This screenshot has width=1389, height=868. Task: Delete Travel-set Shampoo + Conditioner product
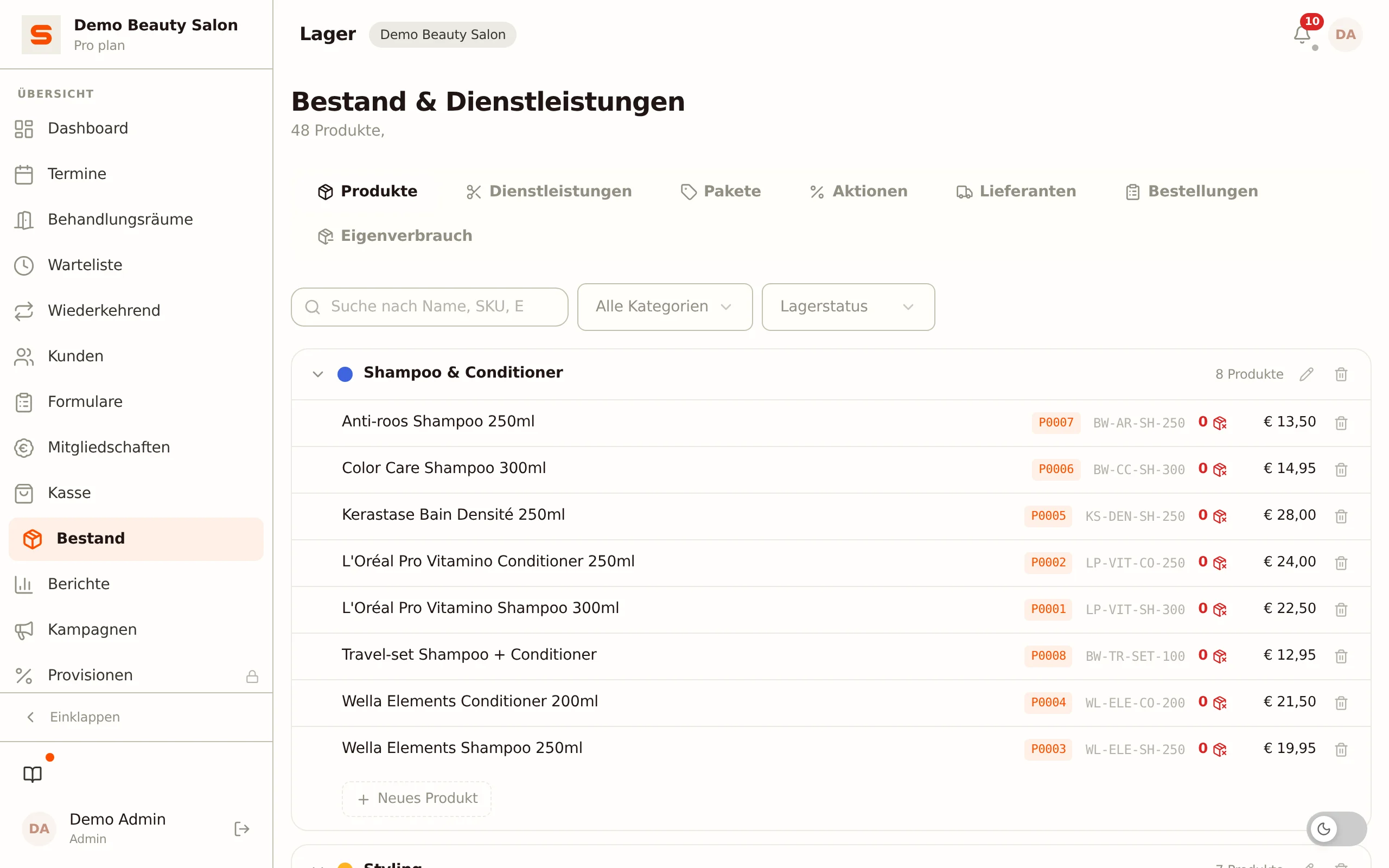point(1341,655)
